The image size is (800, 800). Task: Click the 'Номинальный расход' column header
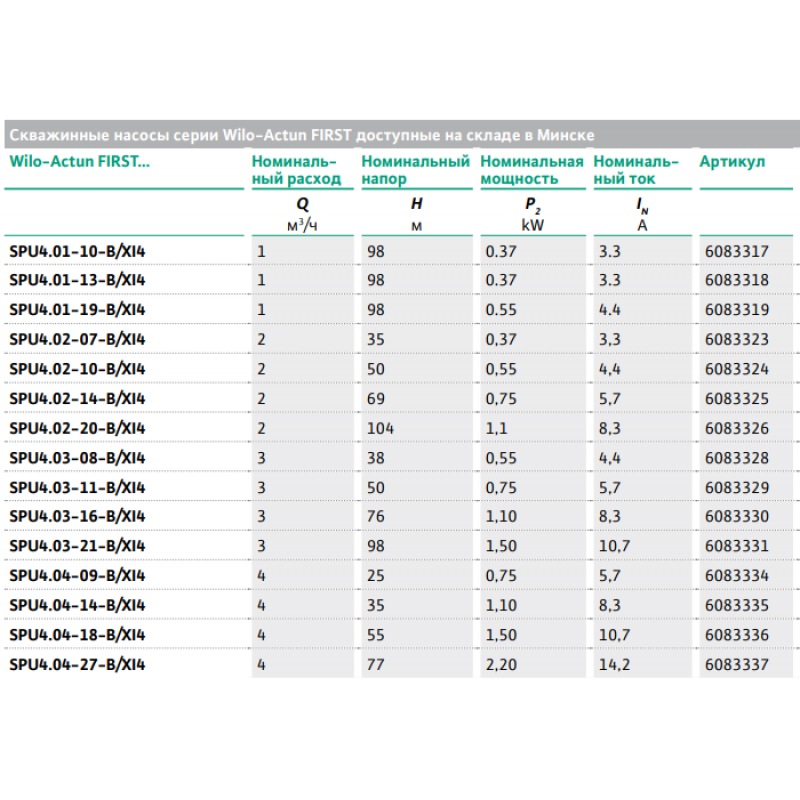click(296, 170)
